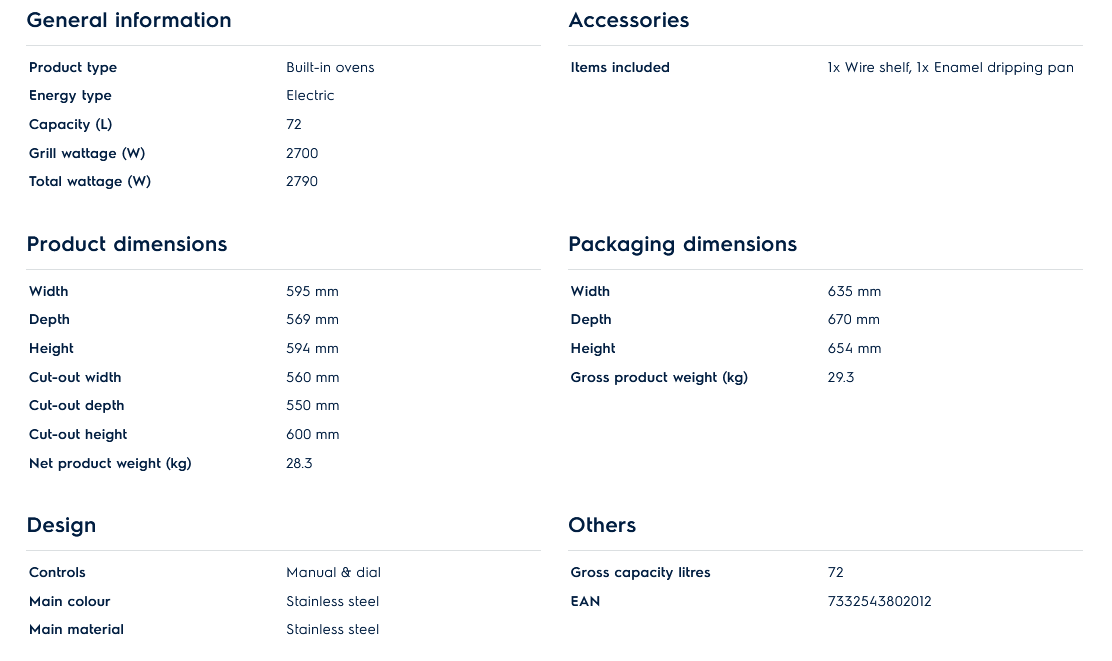Select the Net product weight value 28.3
The image size is (1112, 661).
coord(299,463)
